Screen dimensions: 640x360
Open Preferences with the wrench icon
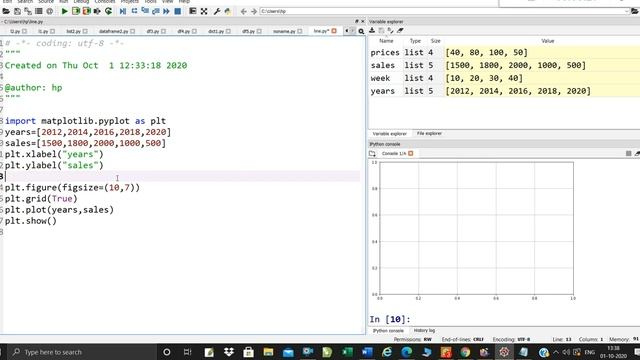(217, 11)
